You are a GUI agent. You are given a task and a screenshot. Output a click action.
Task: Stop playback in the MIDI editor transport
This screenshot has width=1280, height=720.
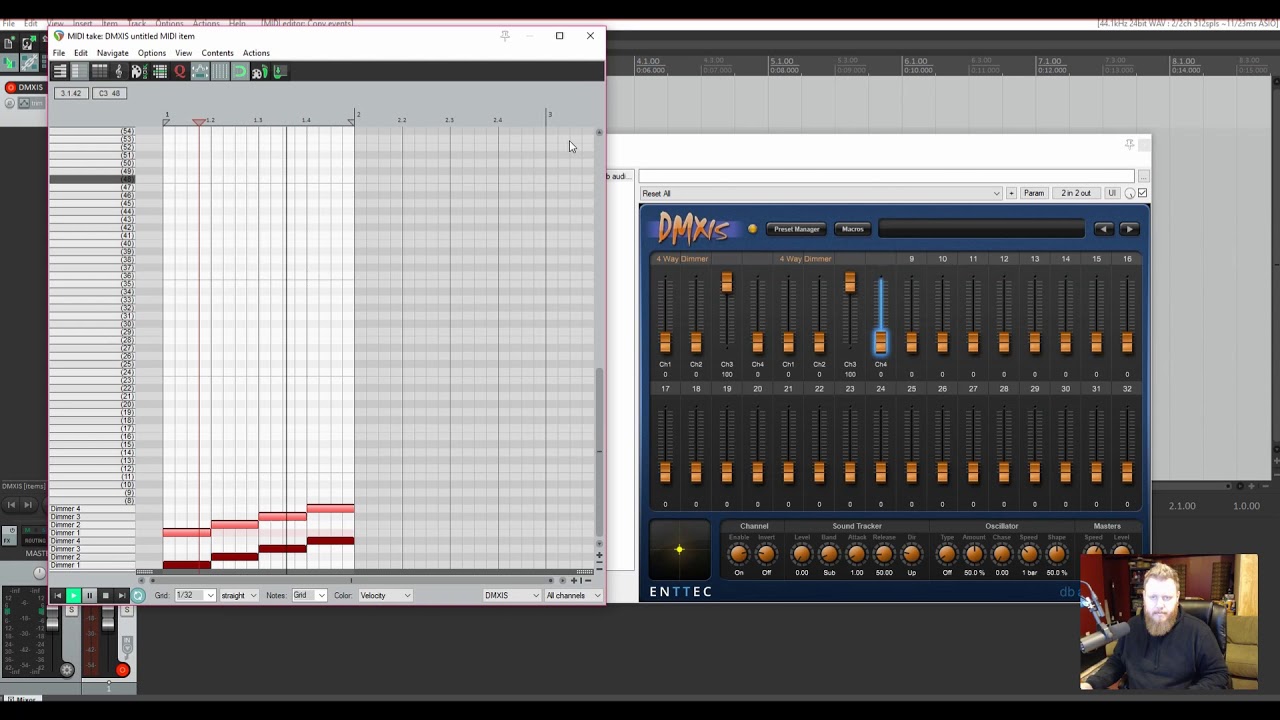105,595
